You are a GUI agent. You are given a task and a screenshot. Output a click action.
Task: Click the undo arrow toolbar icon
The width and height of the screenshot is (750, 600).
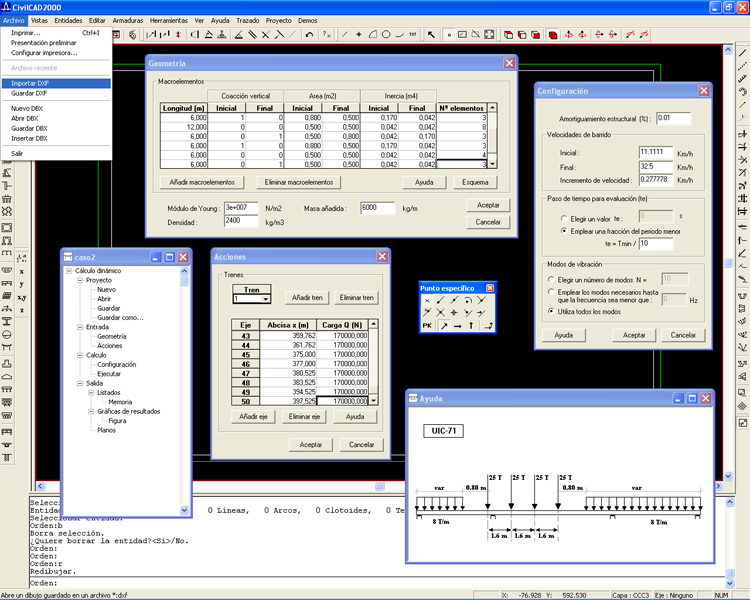click(309, 34)
